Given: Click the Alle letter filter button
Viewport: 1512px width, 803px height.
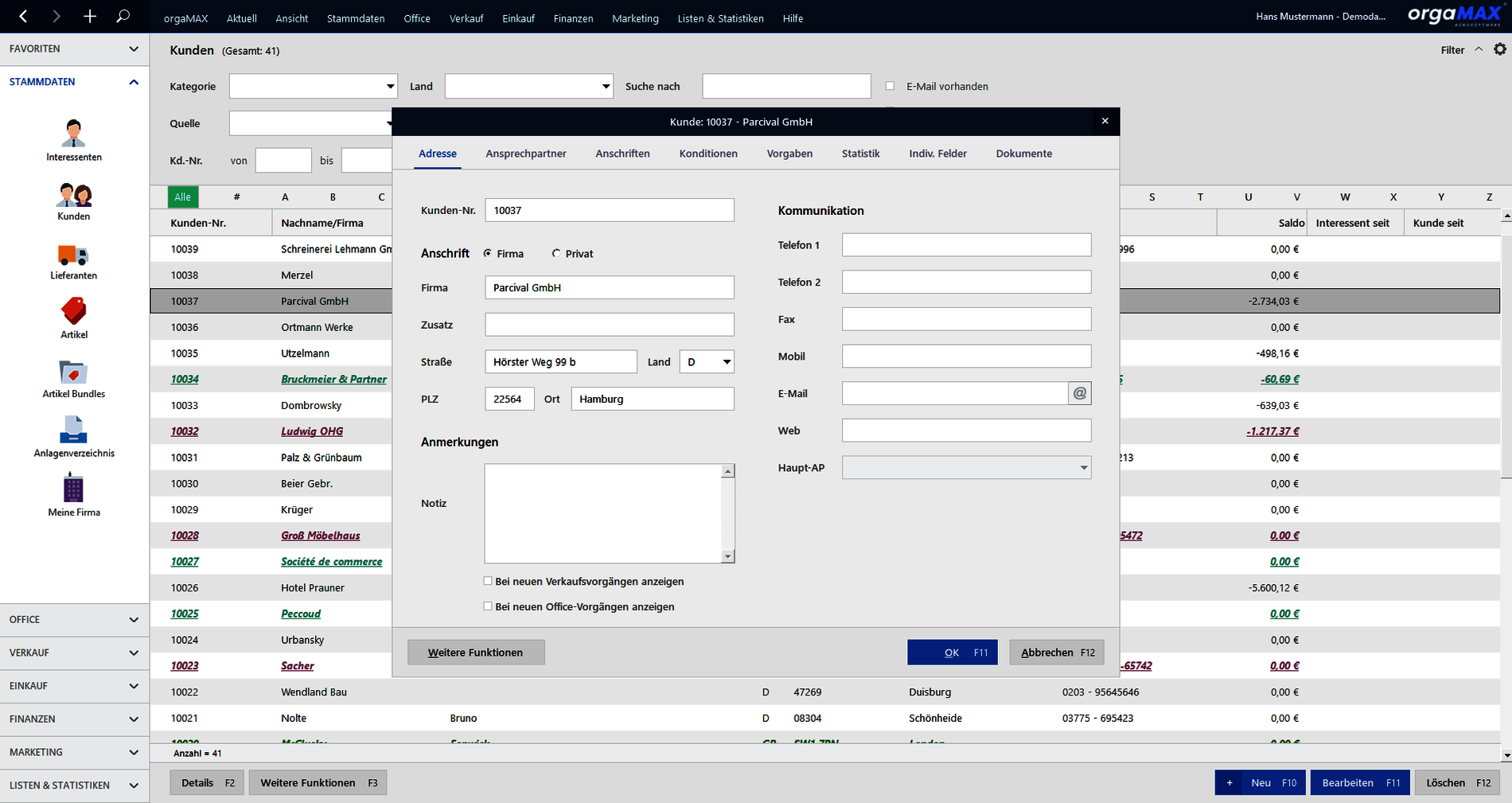Looking at the screenshot, I should pyautogui.click(x=183, y=197).
